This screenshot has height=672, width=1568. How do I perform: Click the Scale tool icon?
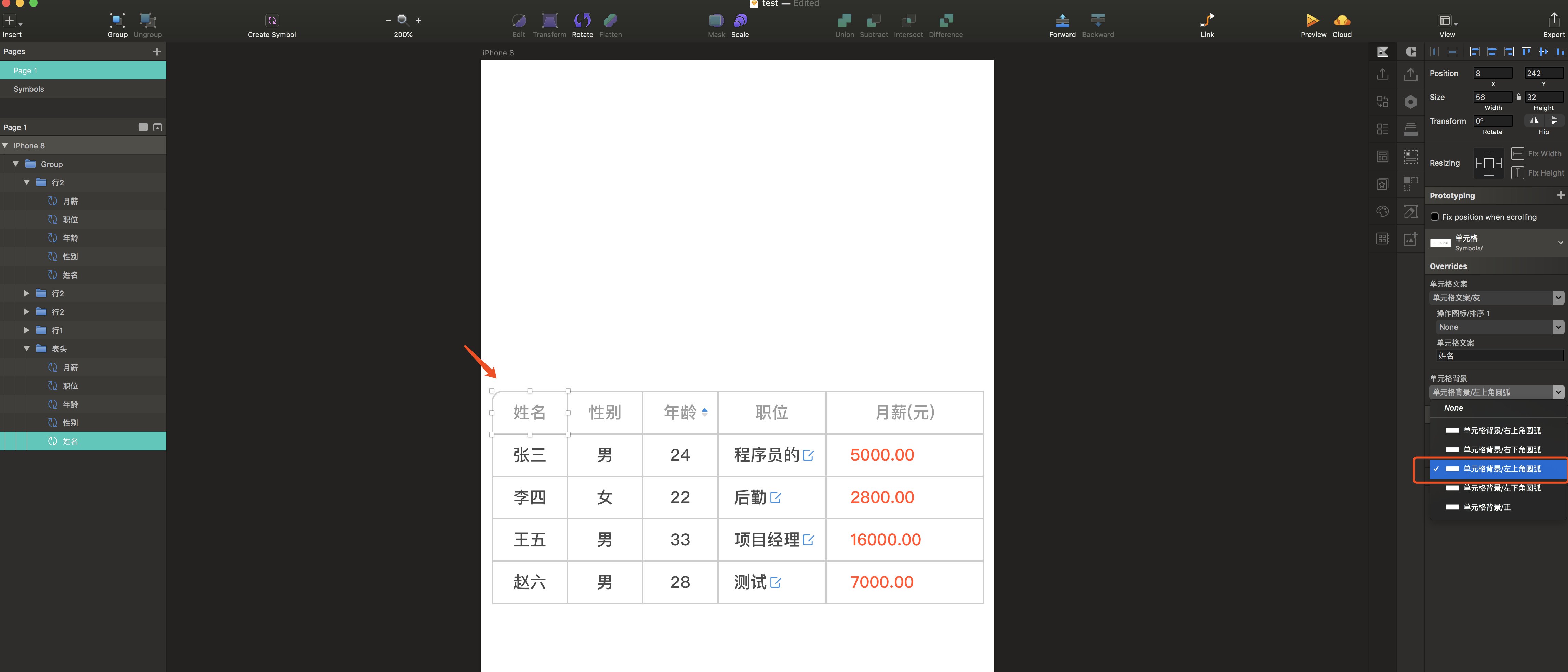coord(740,21)
